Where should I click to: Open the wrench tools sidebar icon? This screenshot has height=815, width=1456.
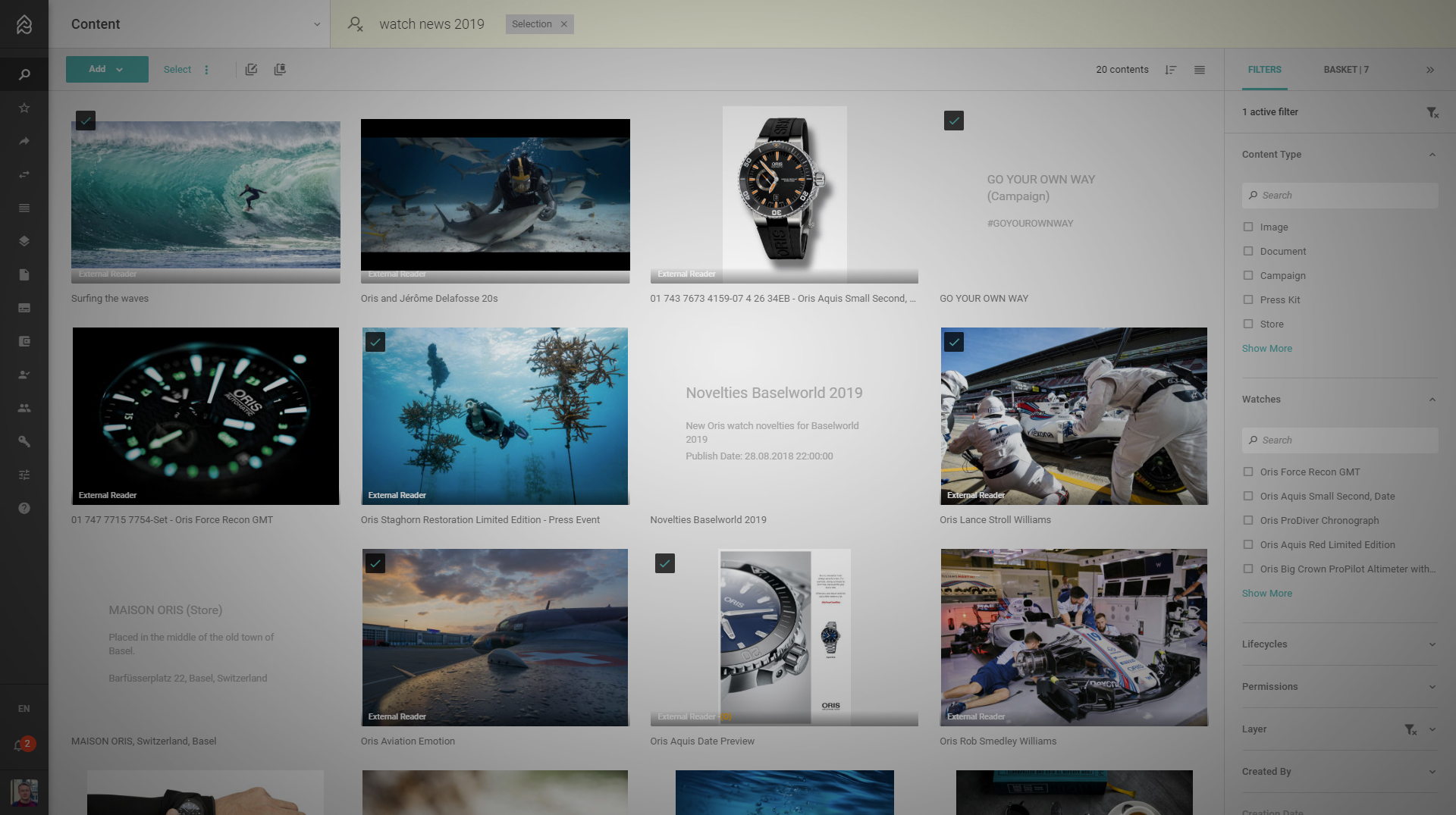coord(24,441)
